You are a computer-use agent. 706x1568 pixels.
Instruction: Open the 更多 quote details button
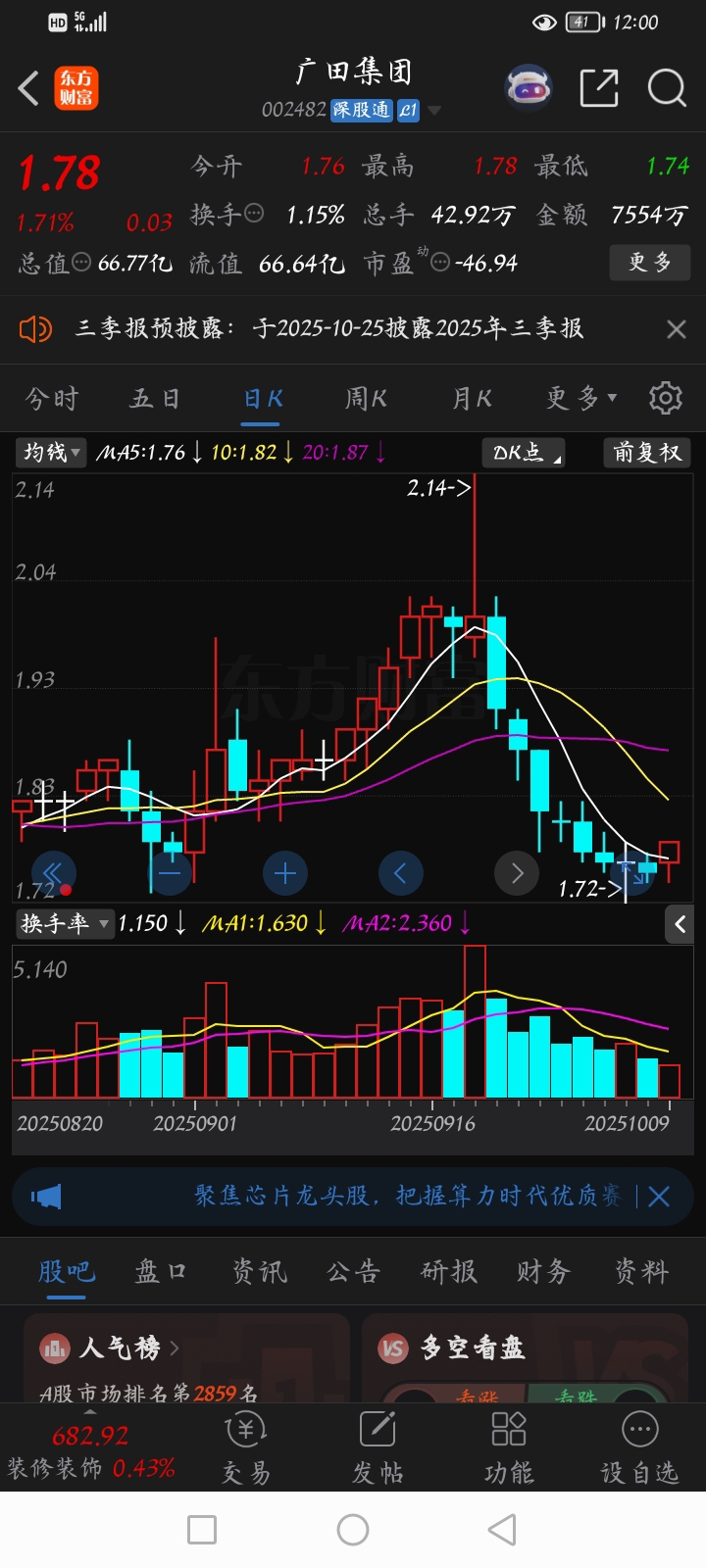point(650,263)
